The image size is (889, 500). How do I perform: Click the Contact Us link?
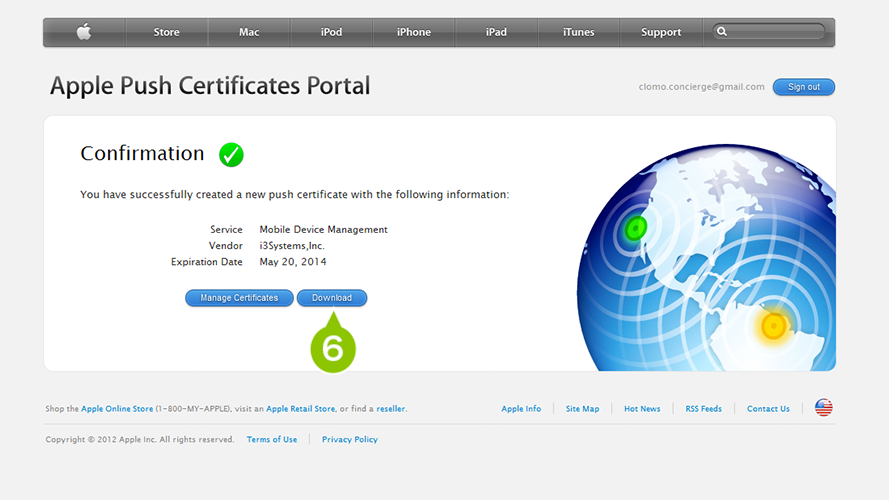point(768,409)
